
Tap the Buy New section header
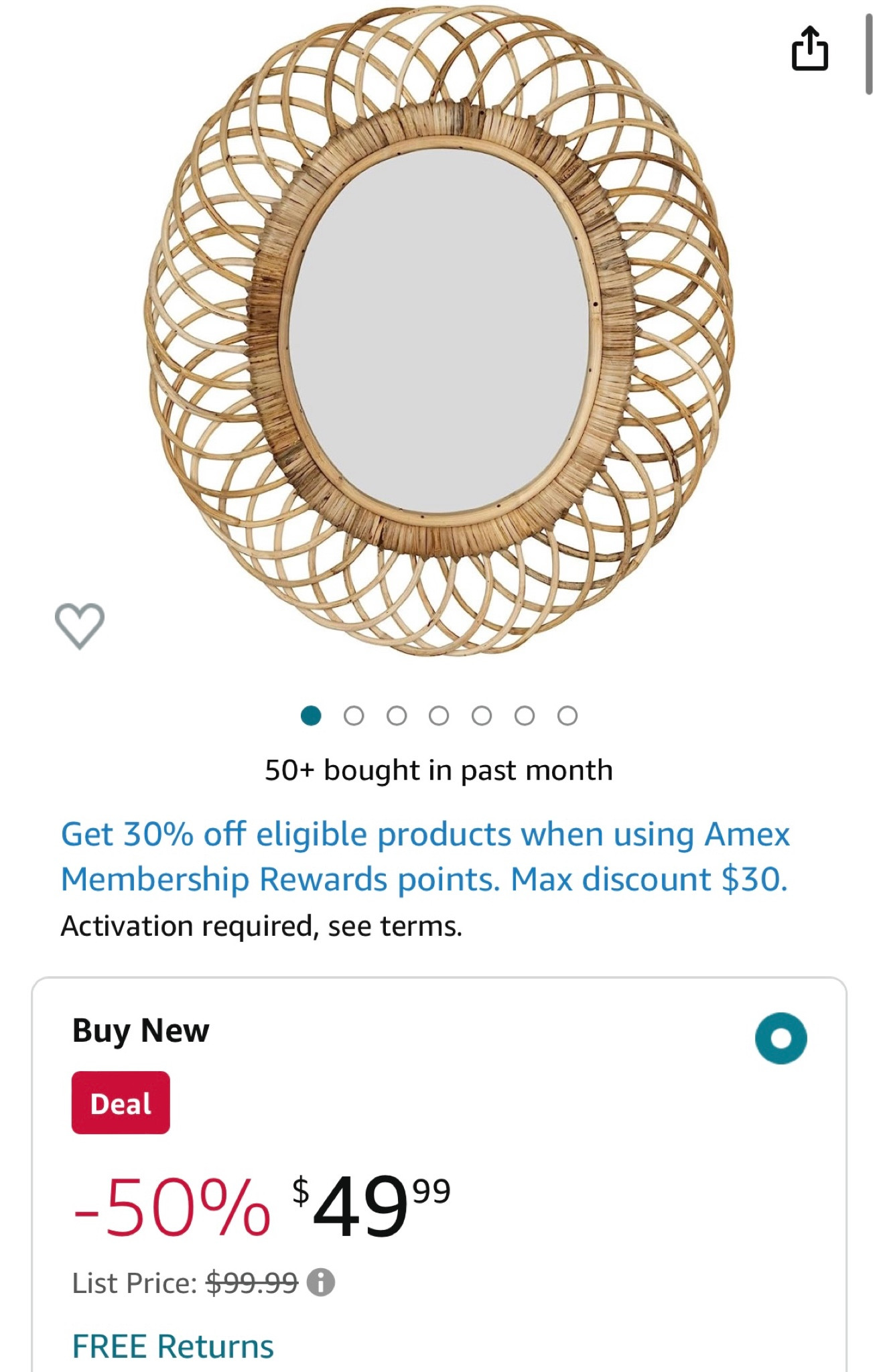click(141, 1030)
